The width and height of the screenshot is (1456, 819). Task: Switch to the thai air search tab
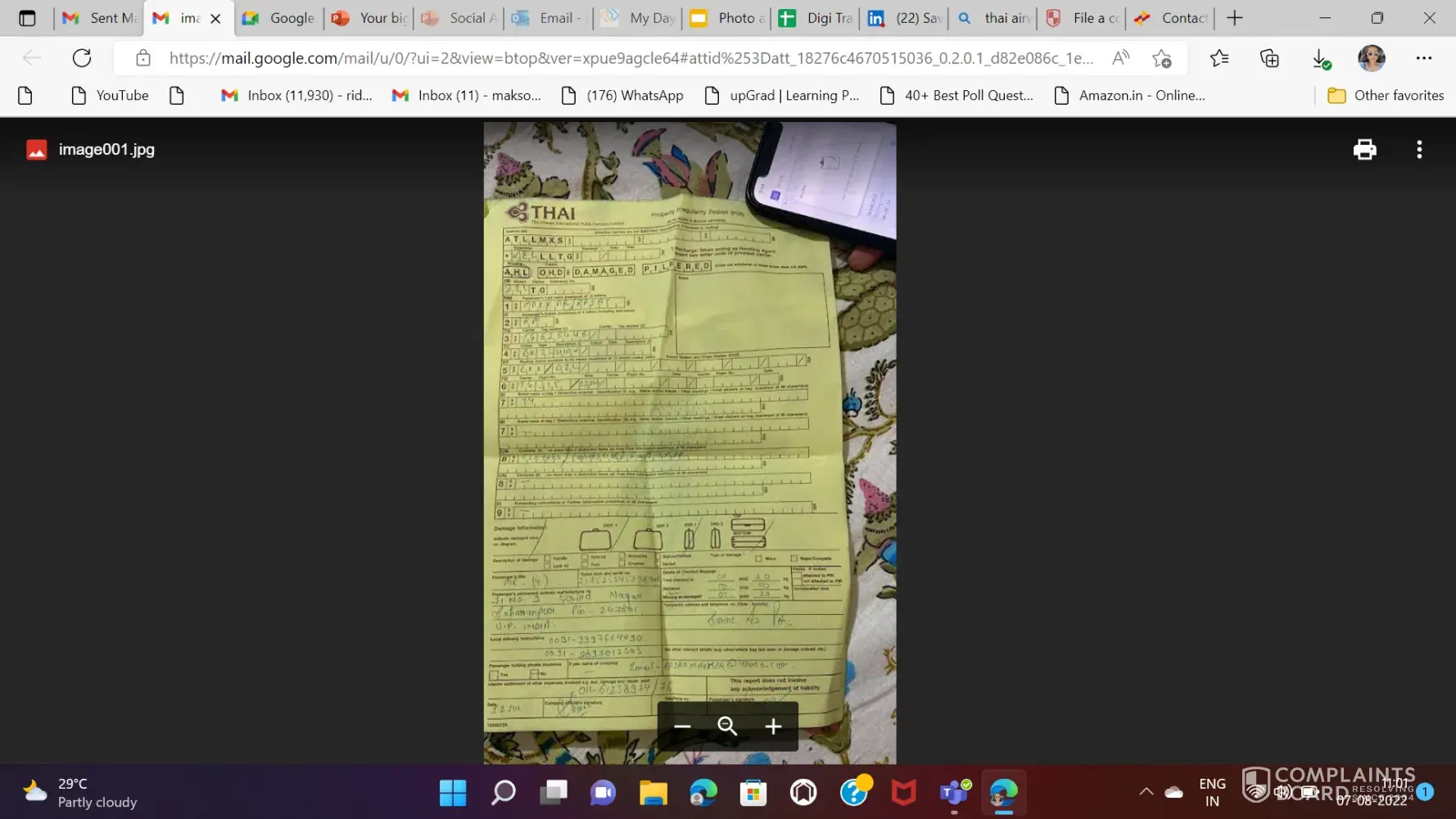[995, 18]
